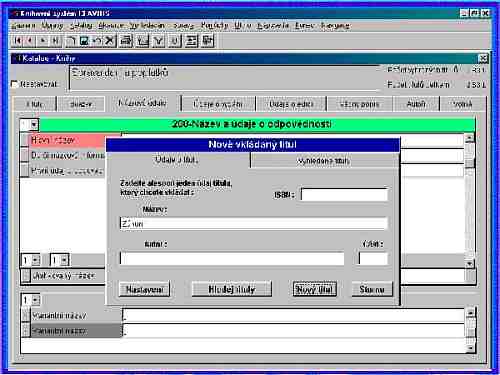Image resolution: width=500 pixels, height=375 pixels.
Task: Click row selector beside Hlavní název
Action: click(x=24, y=140)
